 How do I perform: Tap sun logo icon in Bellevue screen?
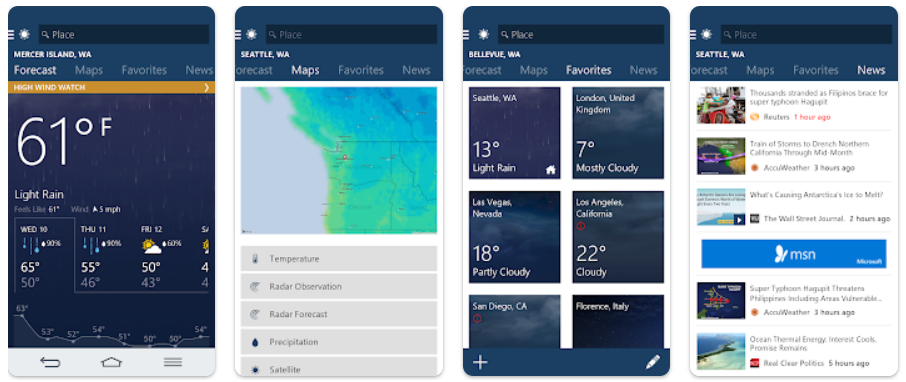point(483,34)
